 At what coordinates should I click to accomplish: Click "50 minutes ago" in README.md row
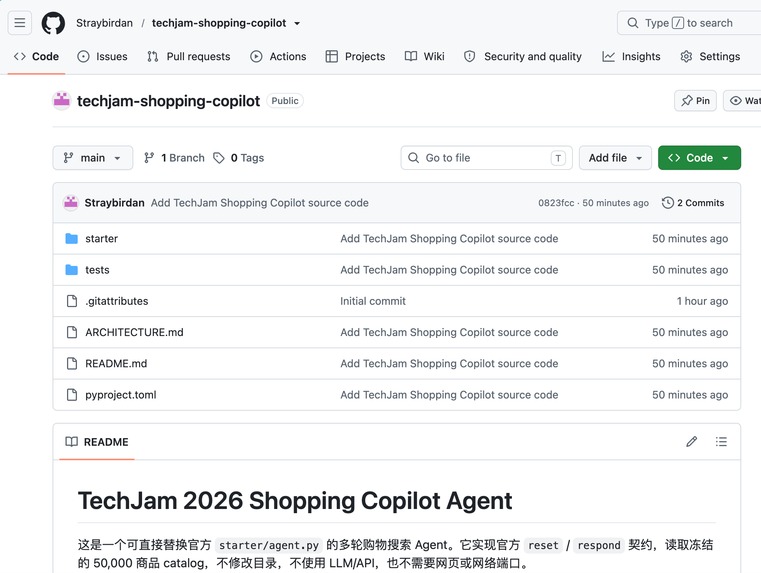pyautogui.click(x=690, y=363)
